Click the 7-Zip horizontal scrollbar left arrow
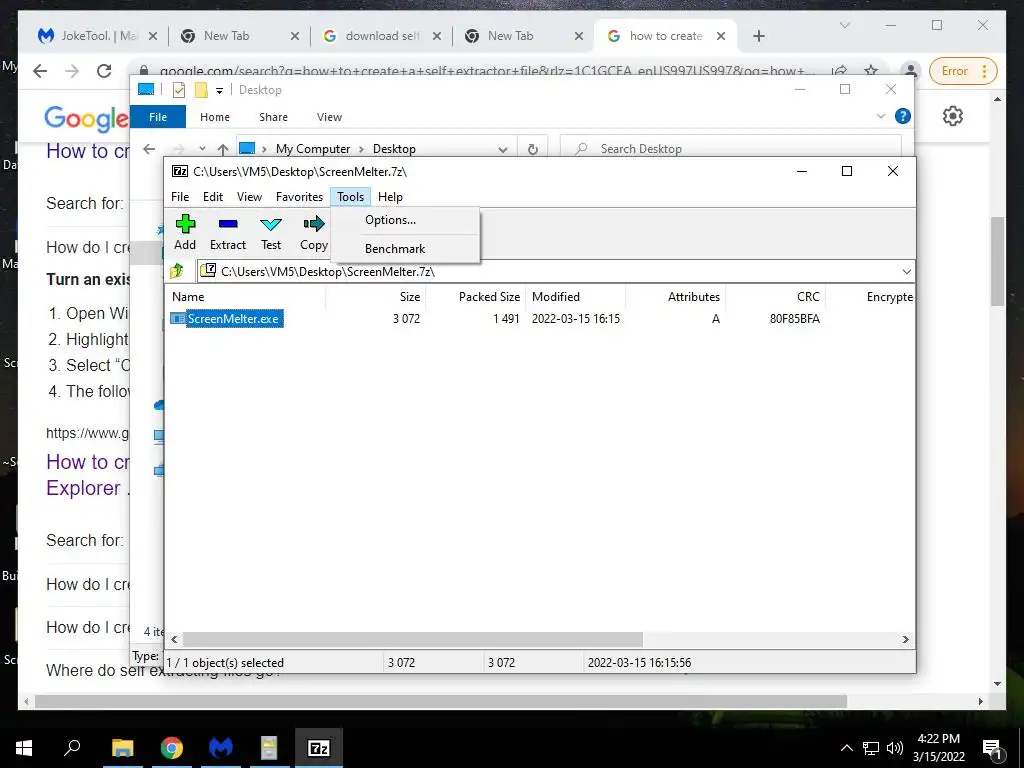The width and height of the screenshot is (1024, 768). pos(174,639)
